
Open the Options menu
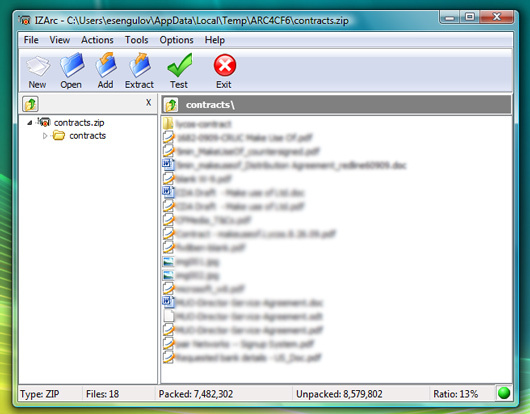(176, 40)
